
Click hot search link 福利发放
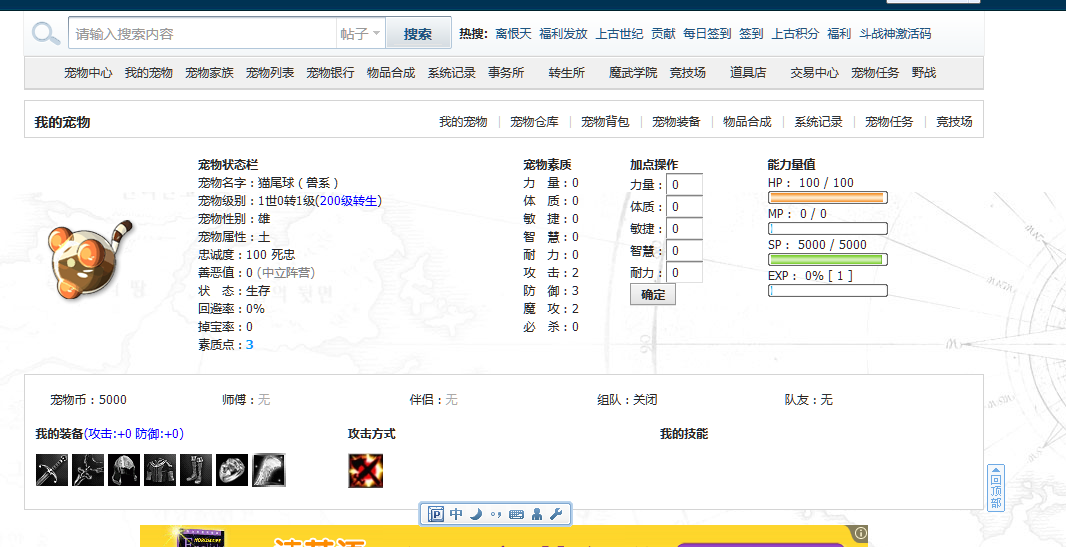click(563, 33)
